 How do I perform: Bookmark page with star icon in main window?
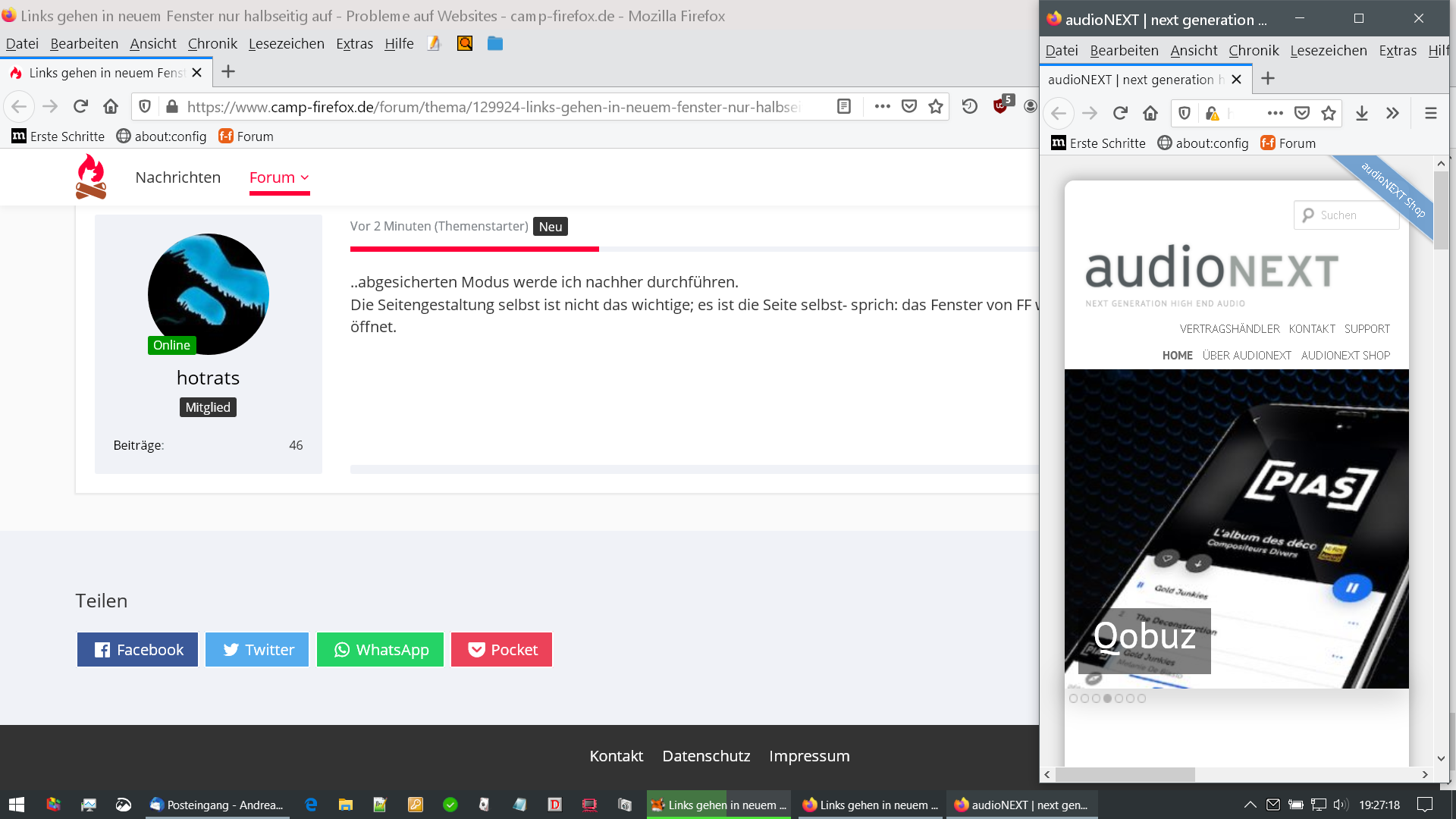[936, 107]
